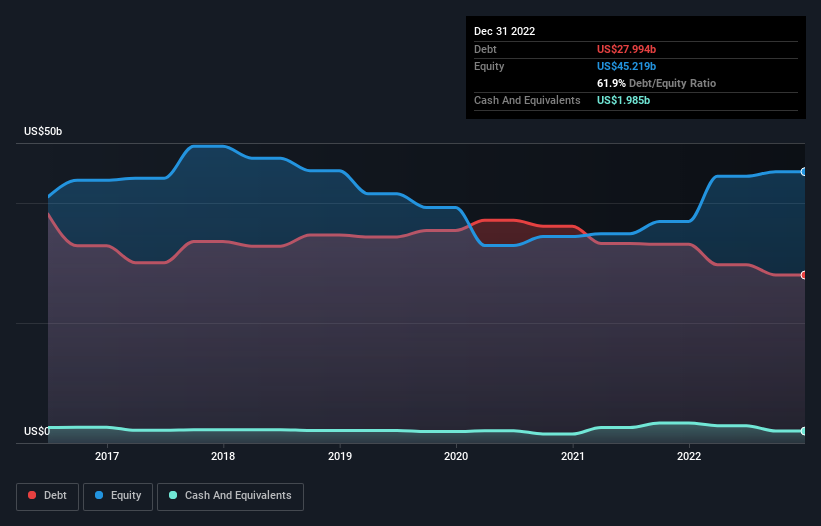Image resolution: width=821 pixels, height=526 pixels.
Task: Toggle Cash And Equivalents legend button
Action: tap(230, 496)
